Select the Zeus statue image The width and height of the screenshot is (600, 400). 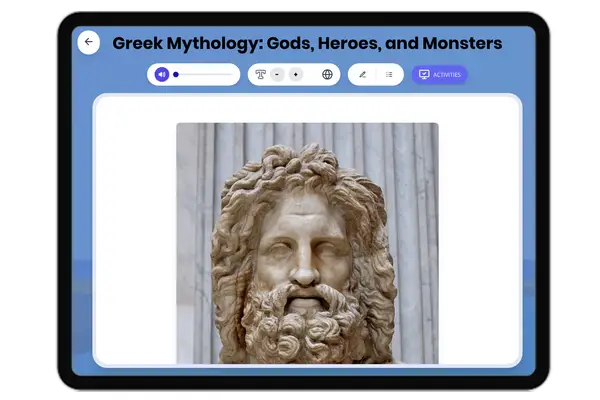[x=307, y=243]
